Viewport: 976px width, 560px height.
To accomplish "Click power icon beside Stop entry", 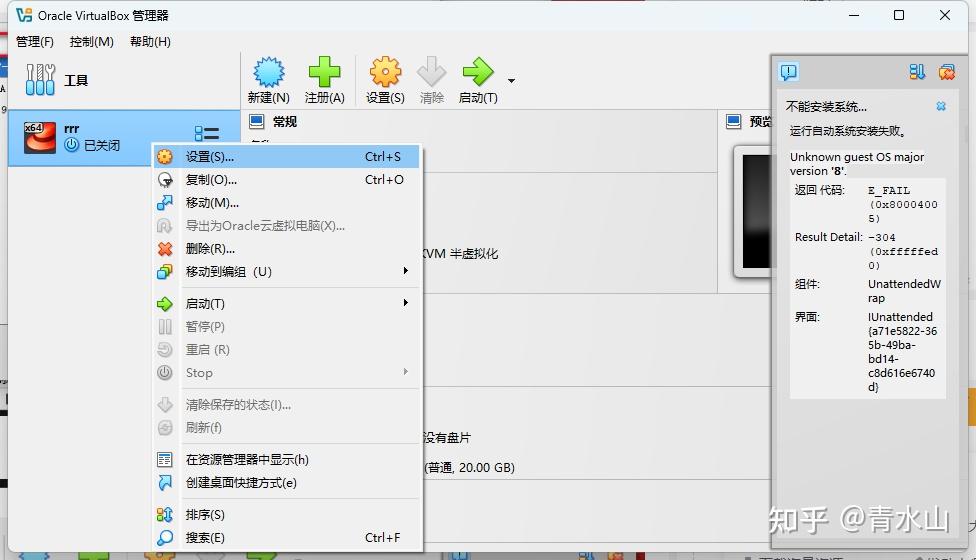I will click(x=165, y=373).
